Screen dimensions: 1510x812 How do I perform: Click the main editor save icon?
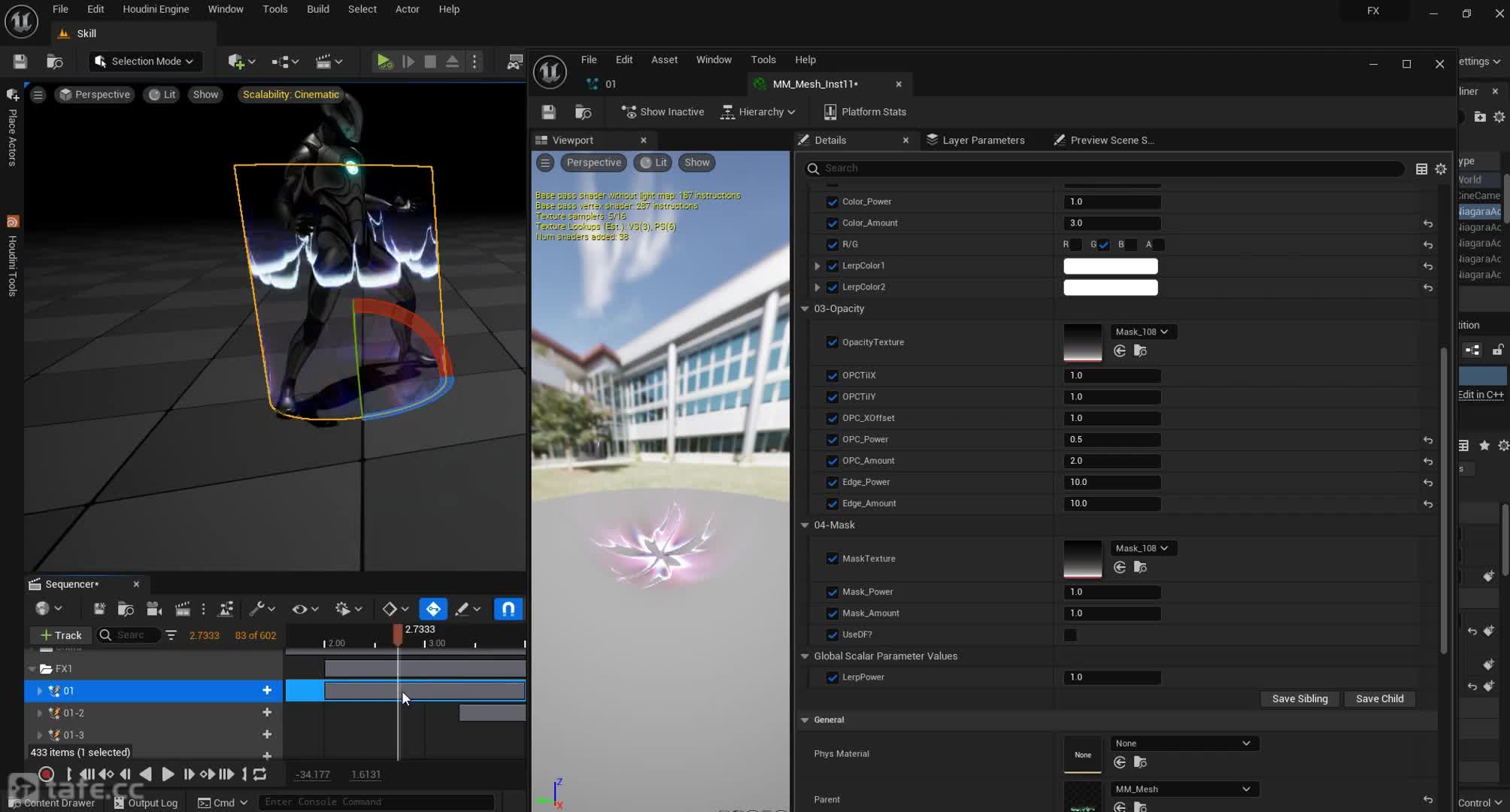[20, 62]
